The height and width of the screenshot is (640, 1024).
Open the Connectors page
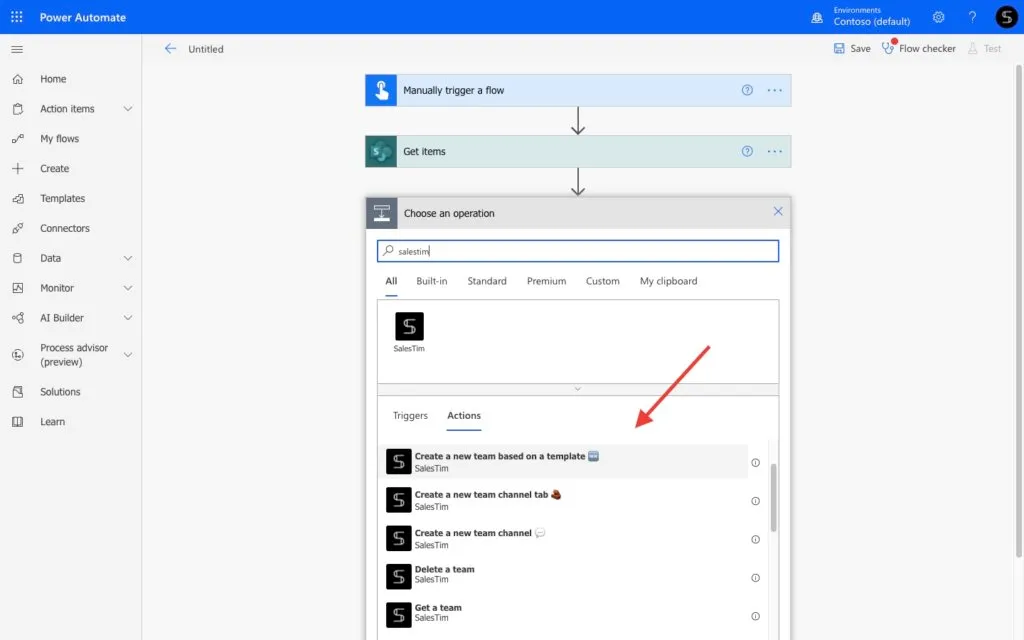[x=65, y=228]
